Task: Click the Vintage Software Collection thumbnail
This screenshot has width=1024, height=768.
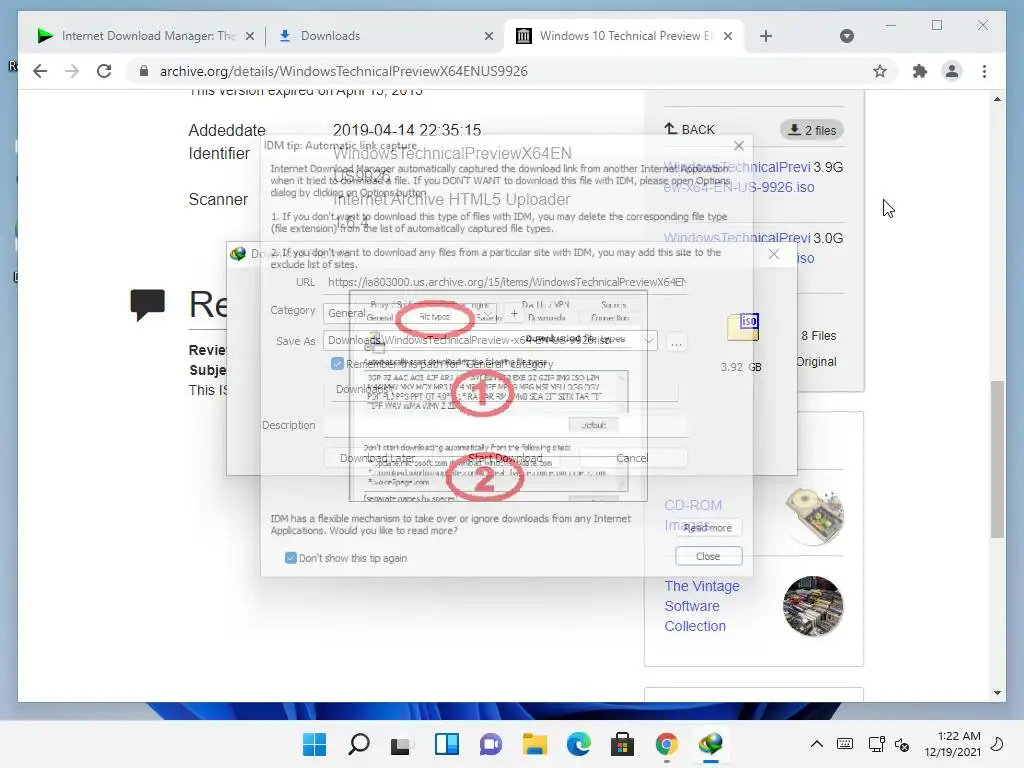Action: (x=813, y=606)
